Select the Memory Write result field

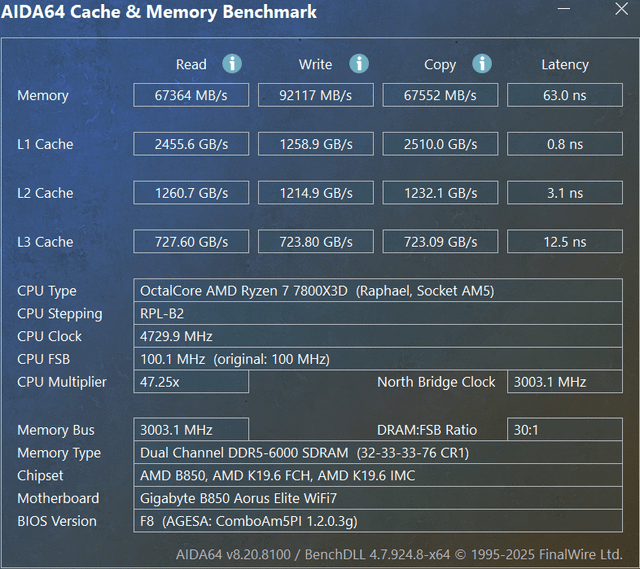(x=315, y=96)
